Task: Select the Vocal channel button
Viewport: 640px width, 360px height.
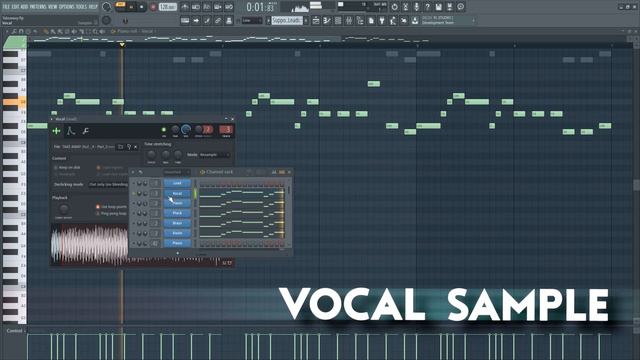Action: click(x=177, y=193)
